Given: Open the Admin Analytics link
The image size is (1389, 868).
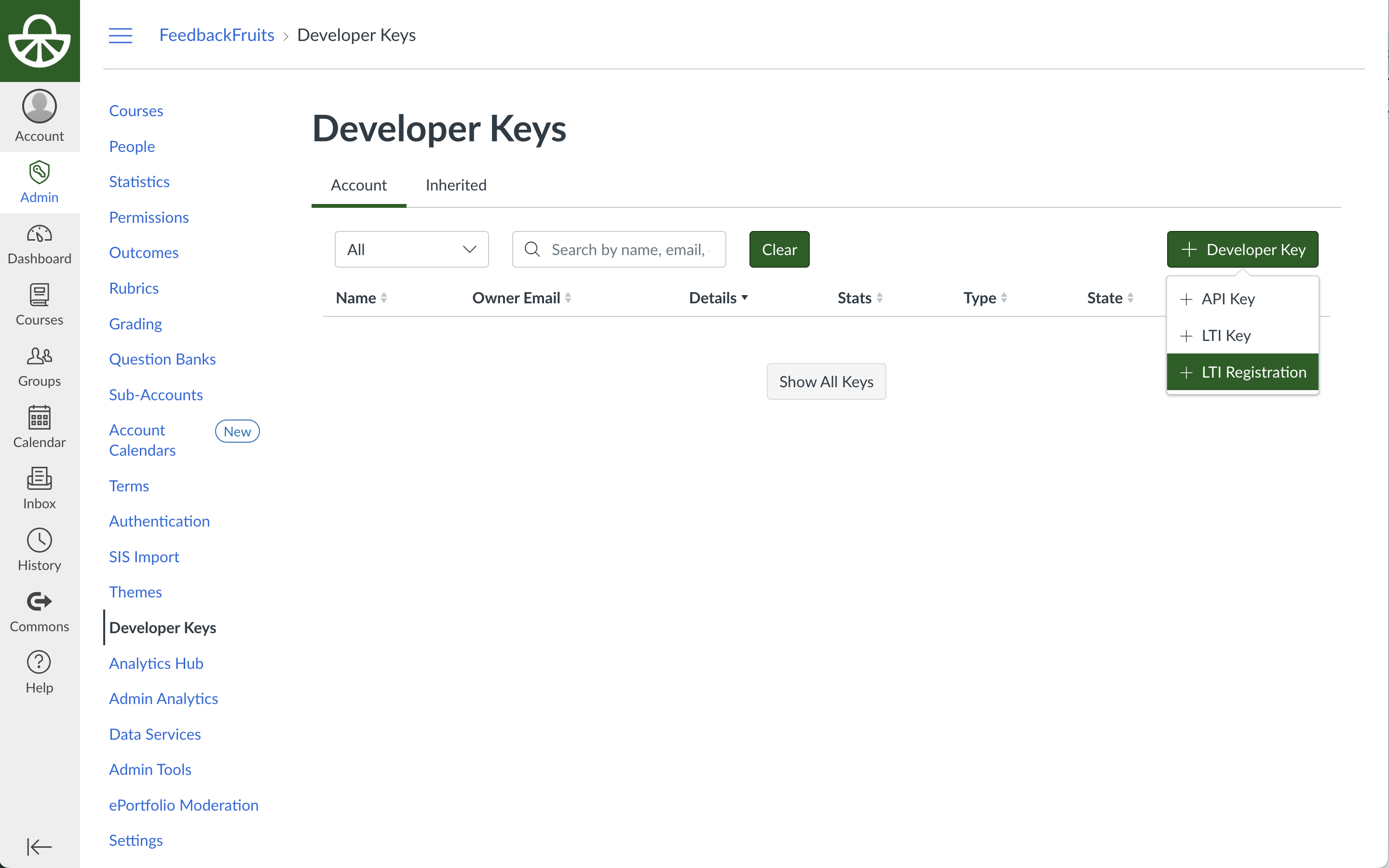Looking at the screenshot, I should click(x=163, y=699).
